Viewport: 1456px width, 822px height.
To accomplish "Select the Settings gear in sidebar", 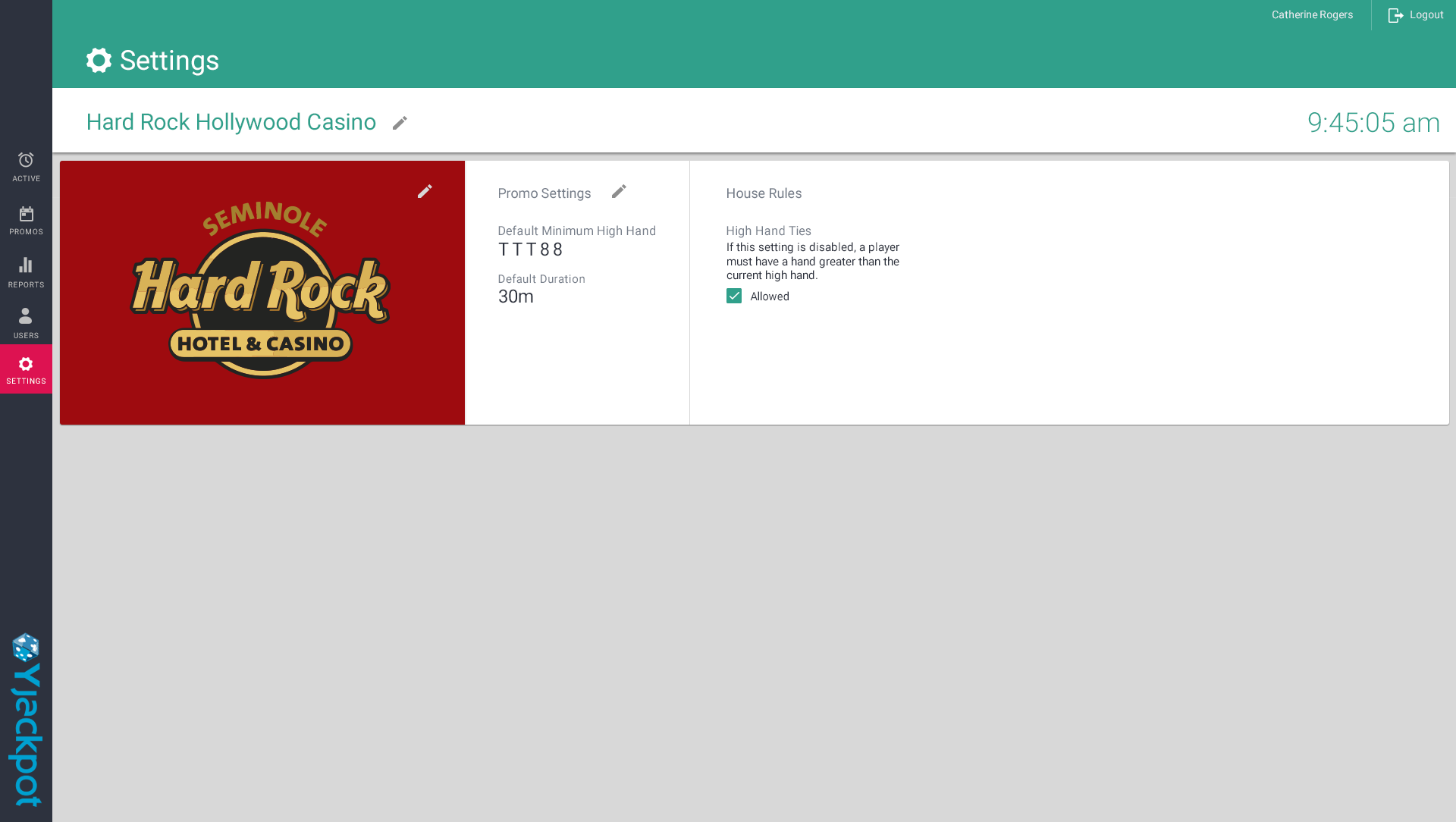I will click(x=26, y=365).
